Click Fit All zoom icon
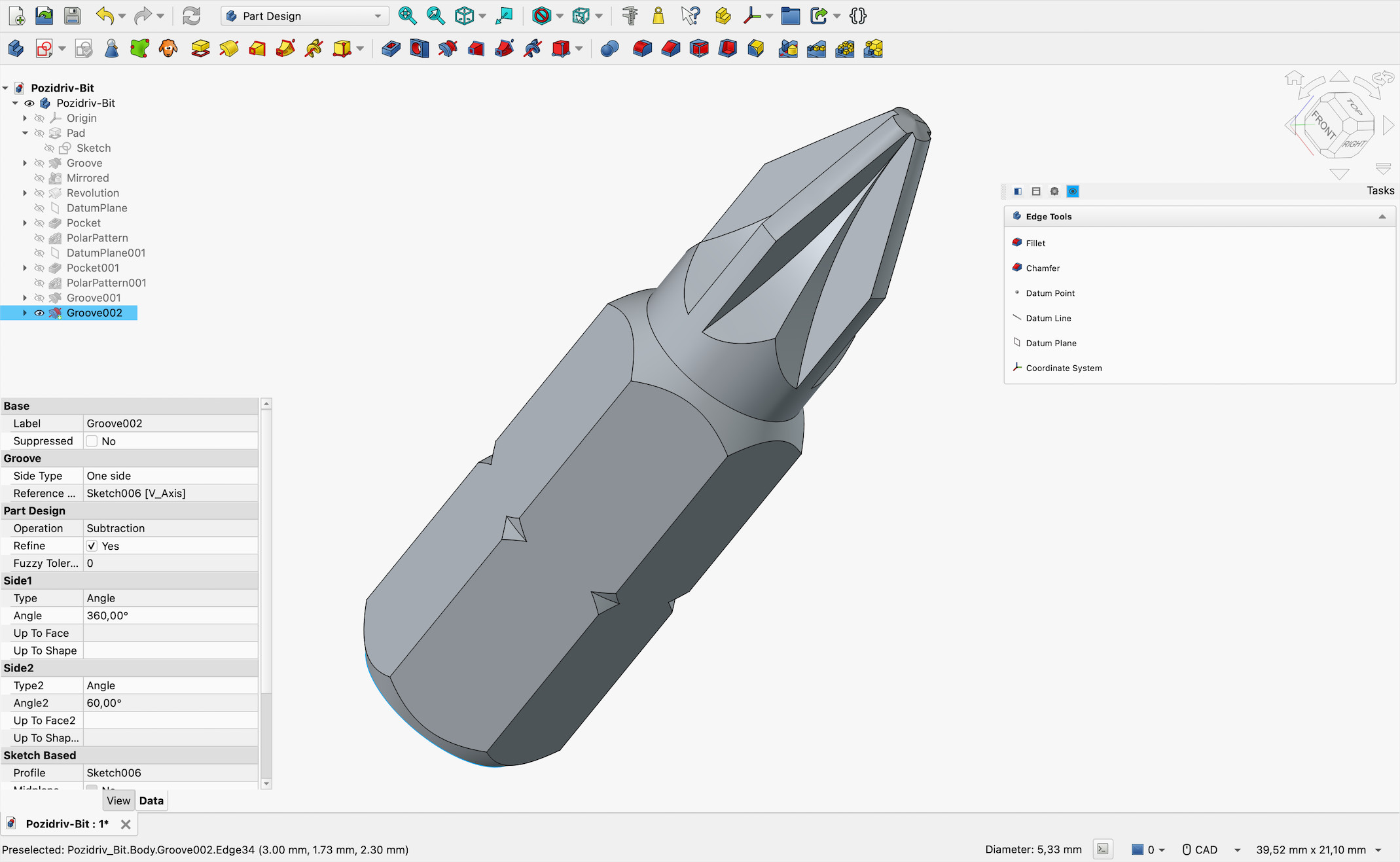 [407, 16]
